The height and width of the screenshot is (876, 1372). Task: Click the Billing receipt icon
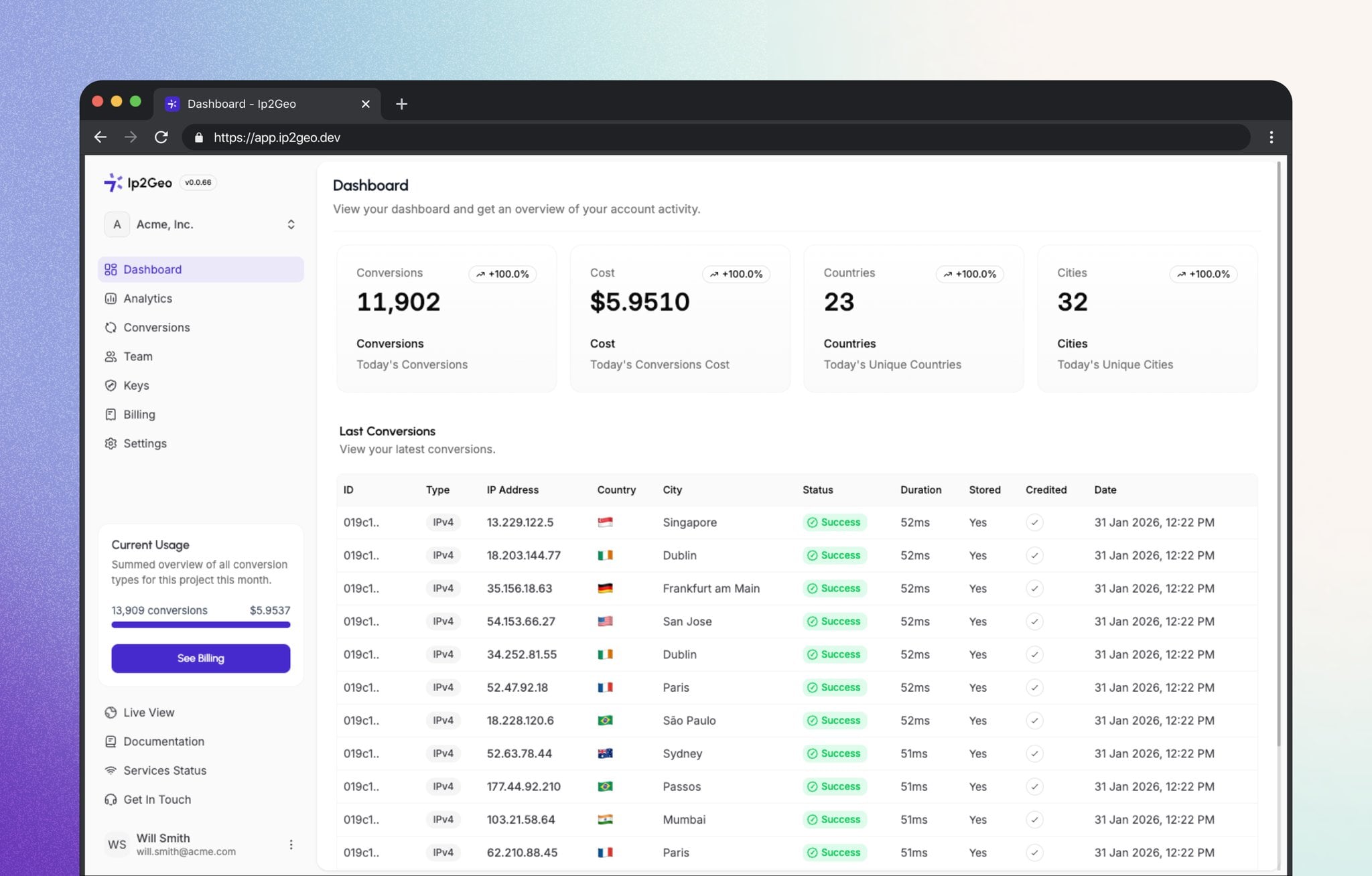111,415
